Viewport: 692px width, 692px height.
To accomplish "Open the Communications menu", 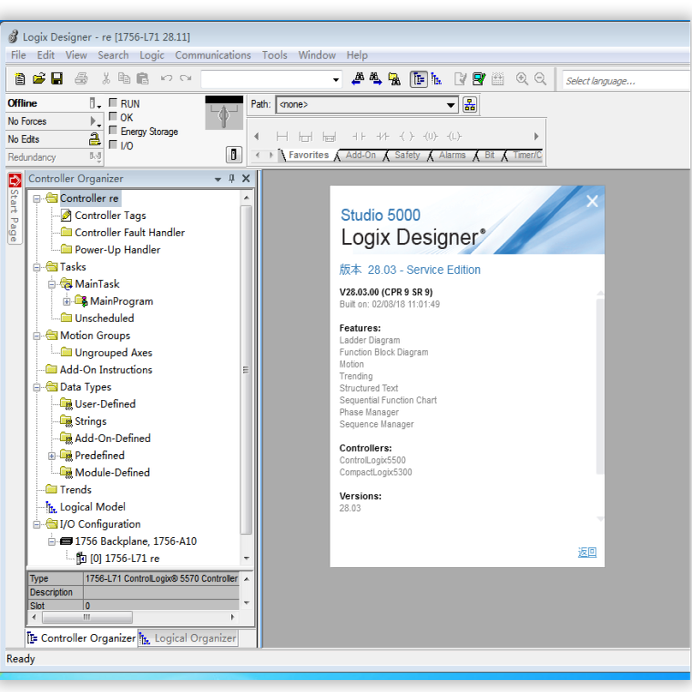I will 213,55.
